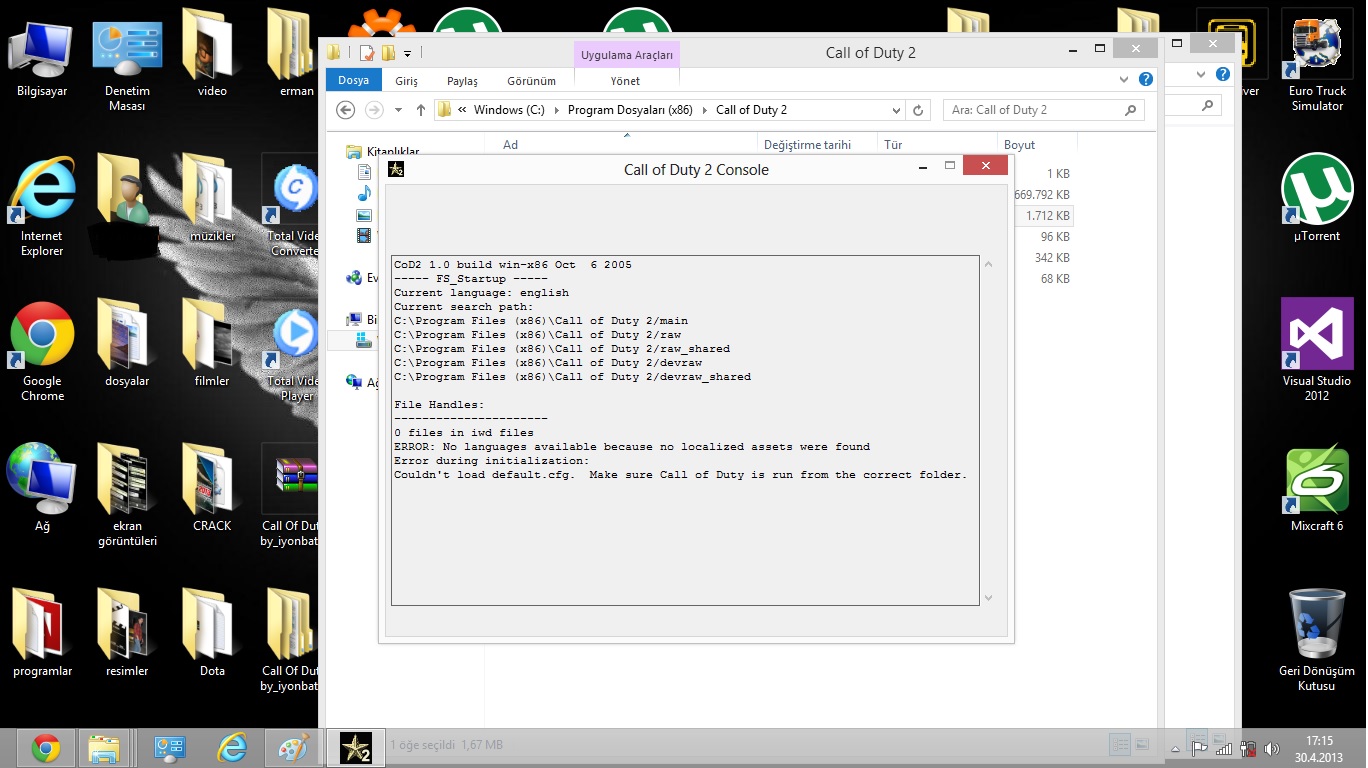Expand the ribbon using the chevron
1368x768 pixels.
click(1126, 80)
